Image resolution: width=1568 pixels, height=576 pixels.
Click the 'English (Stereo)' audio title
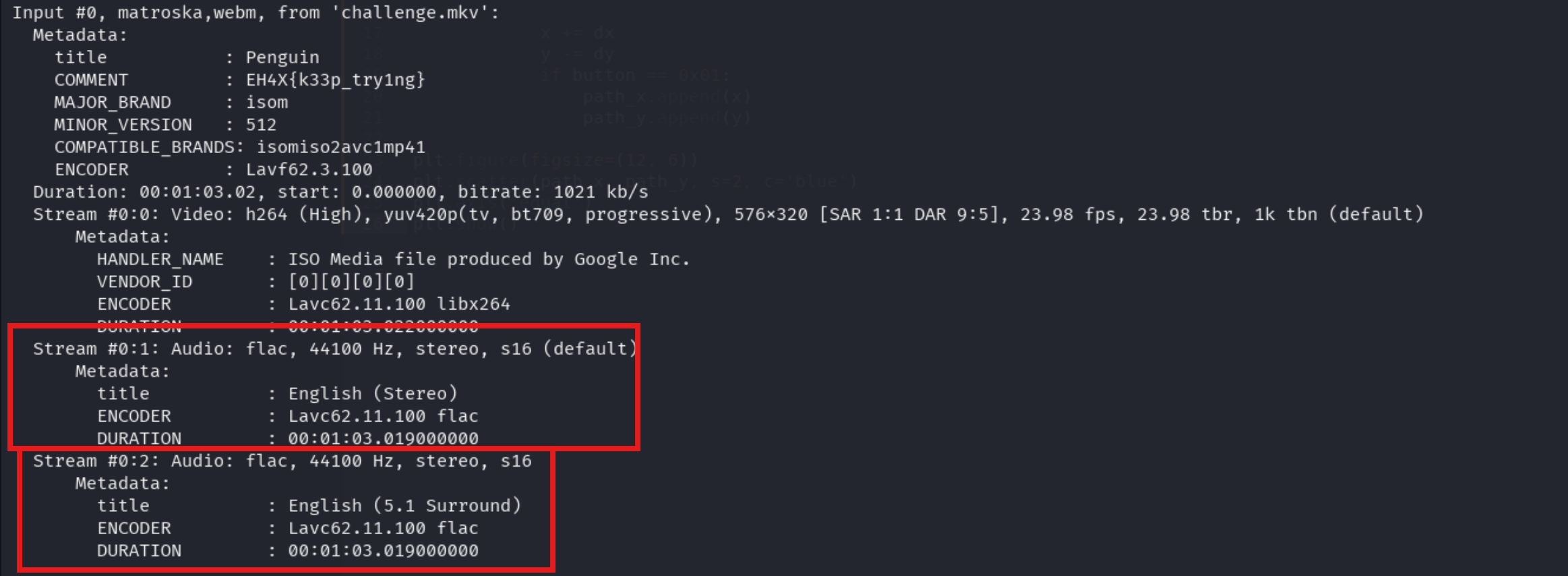tap(373, 393)
